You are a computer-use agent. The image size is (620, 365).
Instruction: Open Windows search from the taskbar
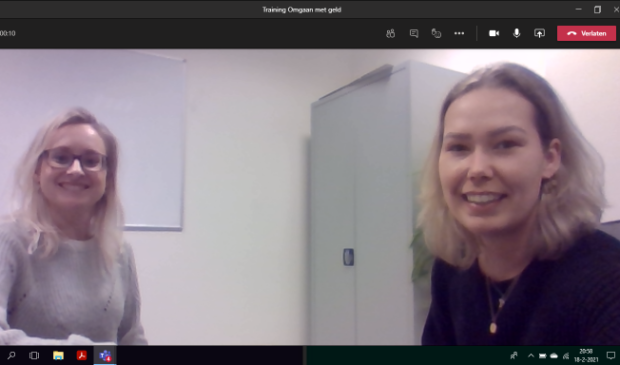[11, 356]
